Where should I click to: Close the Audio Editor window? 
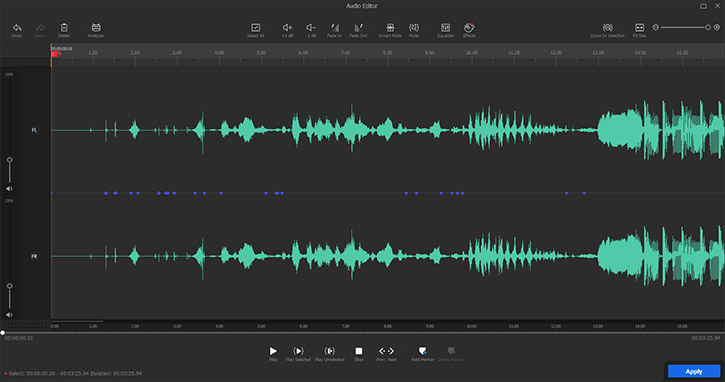coord(717,6)
